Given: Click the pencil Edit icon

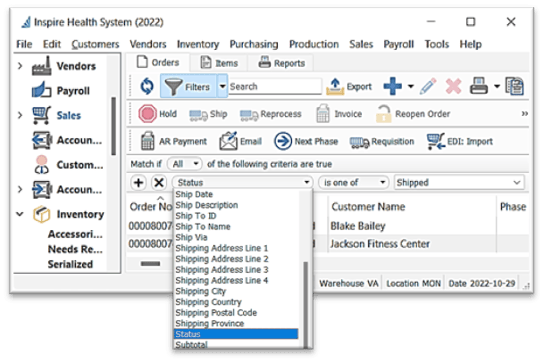Looking at the screenshot, I should [428, 86].
